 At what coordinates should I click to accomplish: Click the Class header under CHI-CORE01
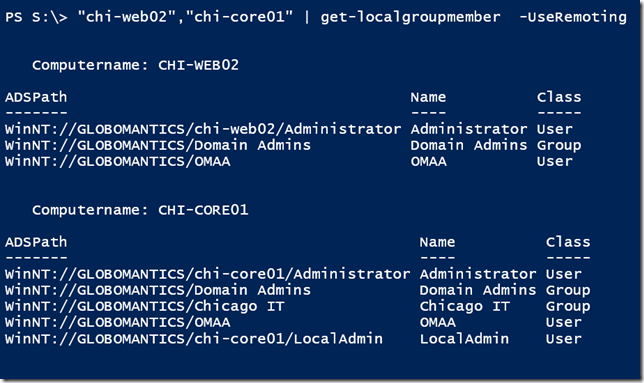click(x=568, y=242)
